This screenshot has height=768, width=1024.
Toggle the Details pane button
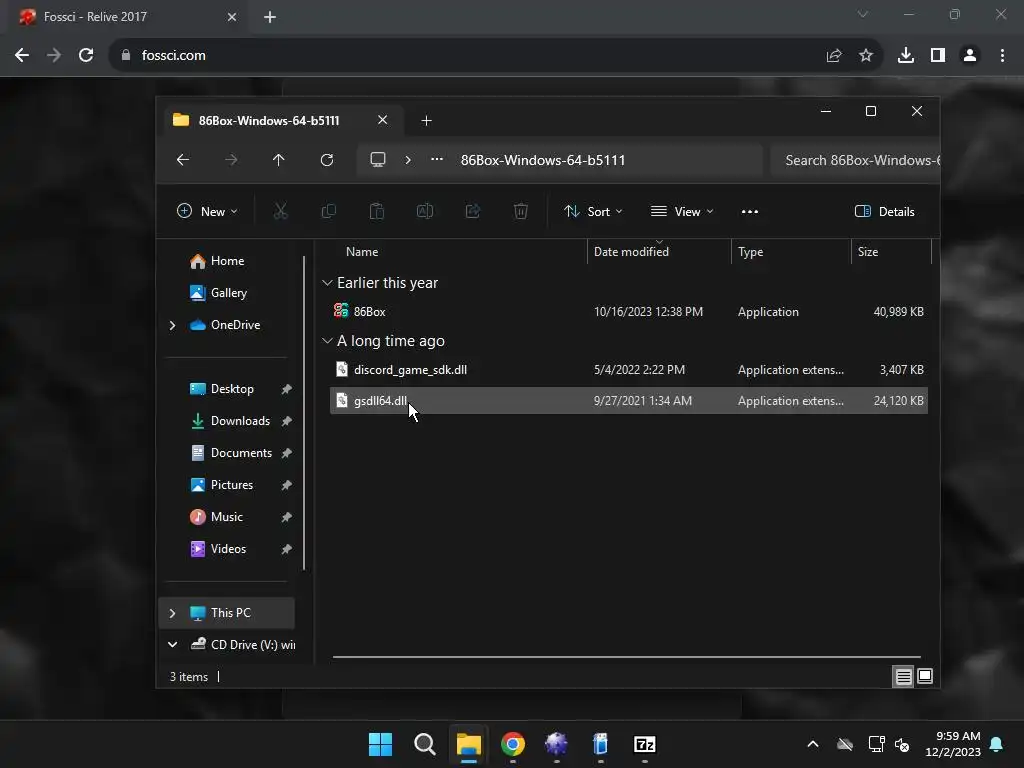[885, 212]
